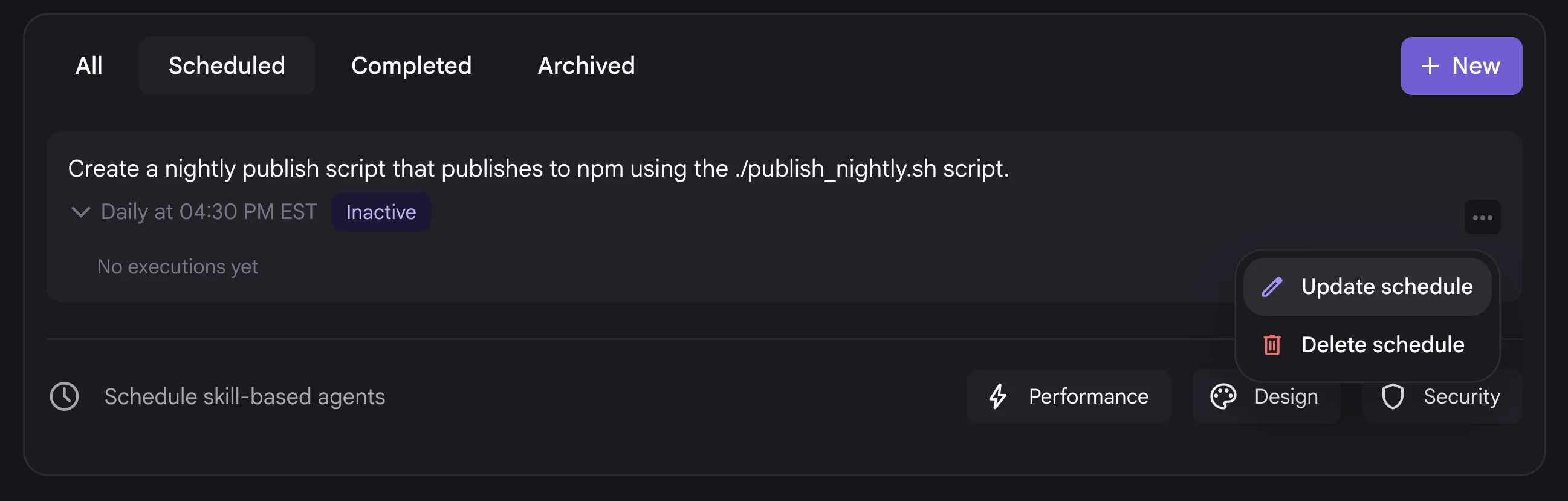The width and height of the screenshot is (1568, 501).
Task: Open the three-dot options menu on the schedule
Action: coord(1483,216)
